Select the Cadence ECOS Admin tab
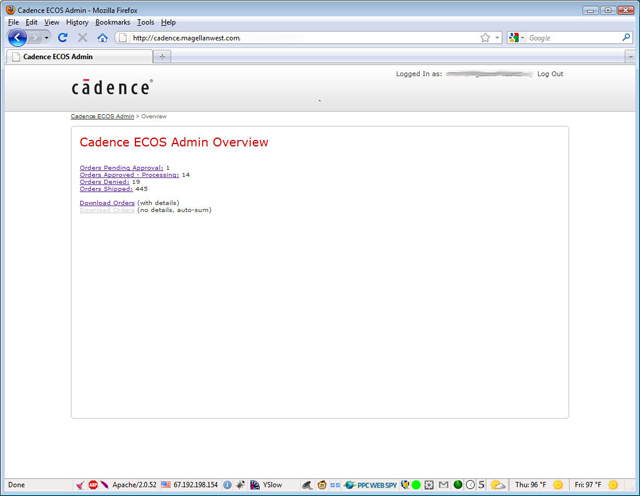 (79, 57)
